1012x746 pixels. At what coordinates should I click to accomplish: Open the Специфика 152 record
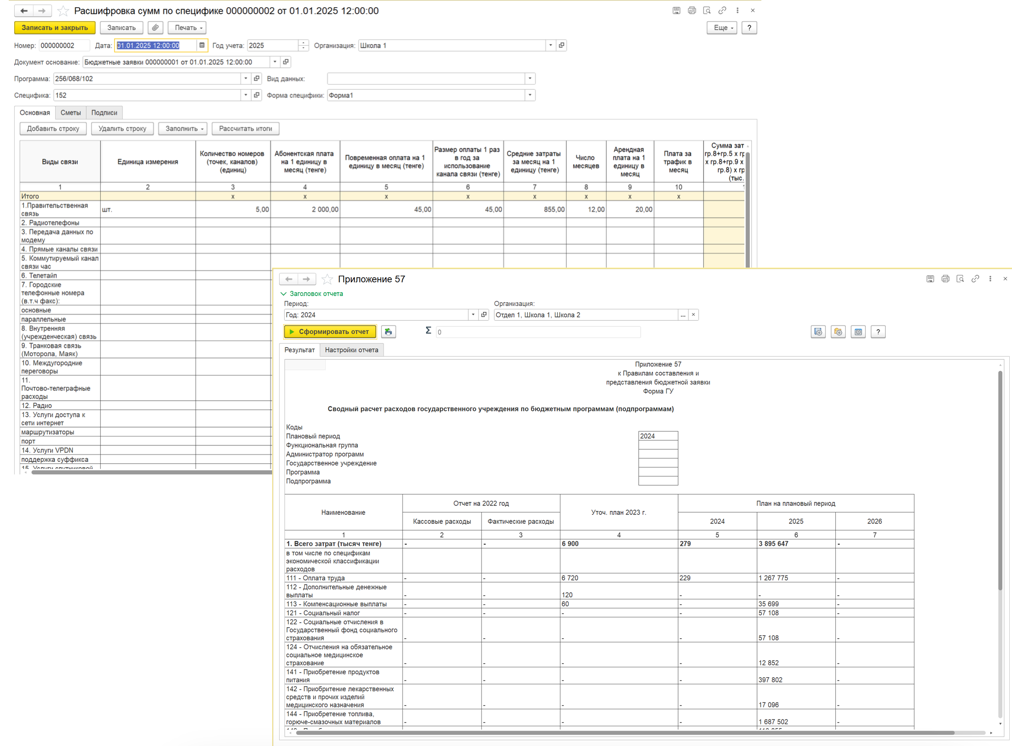[x=256, y=96]
